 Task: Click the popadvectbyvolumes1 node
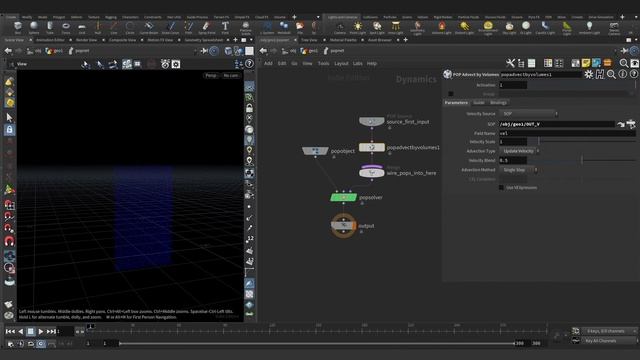[x=371, y=147]
